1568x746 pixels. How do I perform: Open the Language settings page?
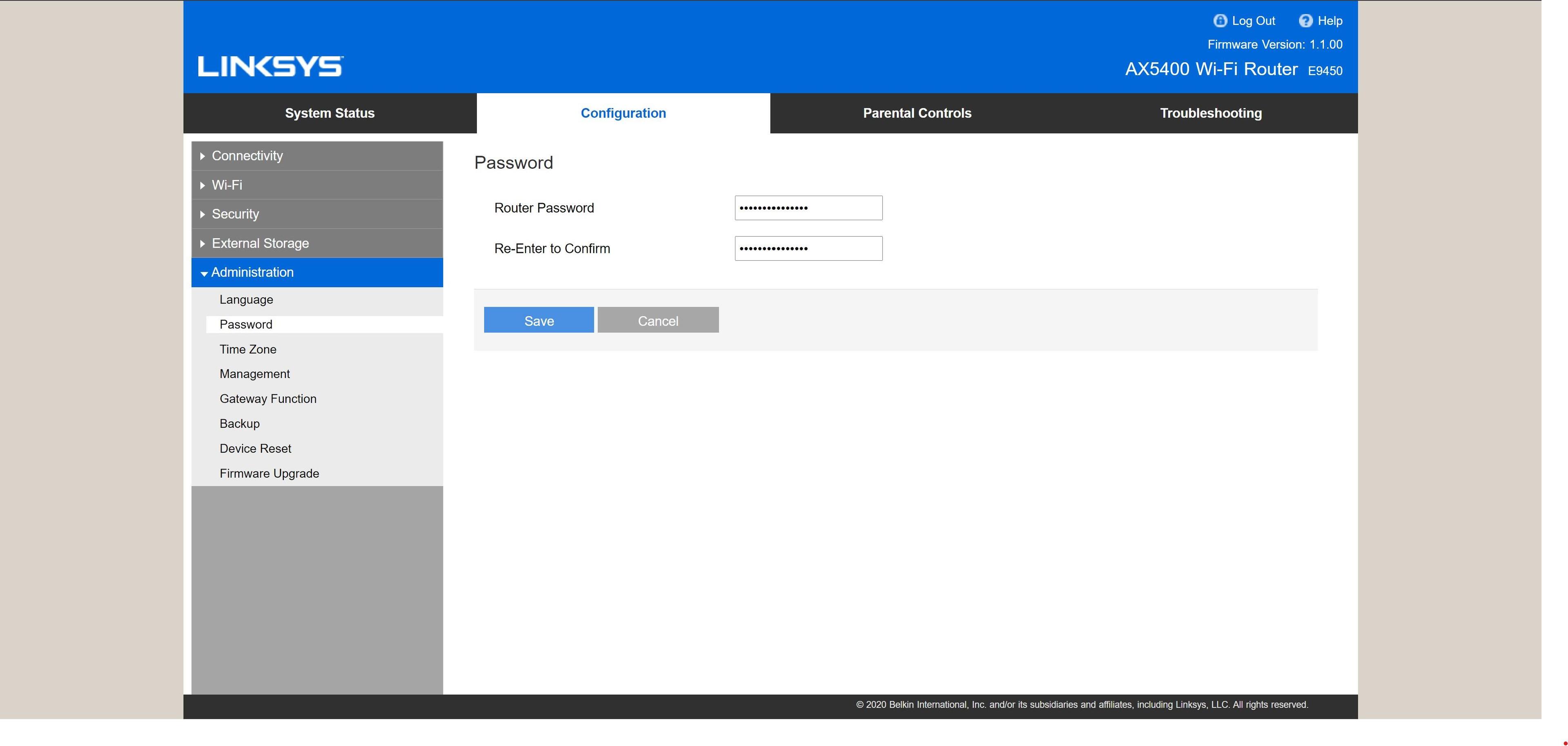coord(246,299)
